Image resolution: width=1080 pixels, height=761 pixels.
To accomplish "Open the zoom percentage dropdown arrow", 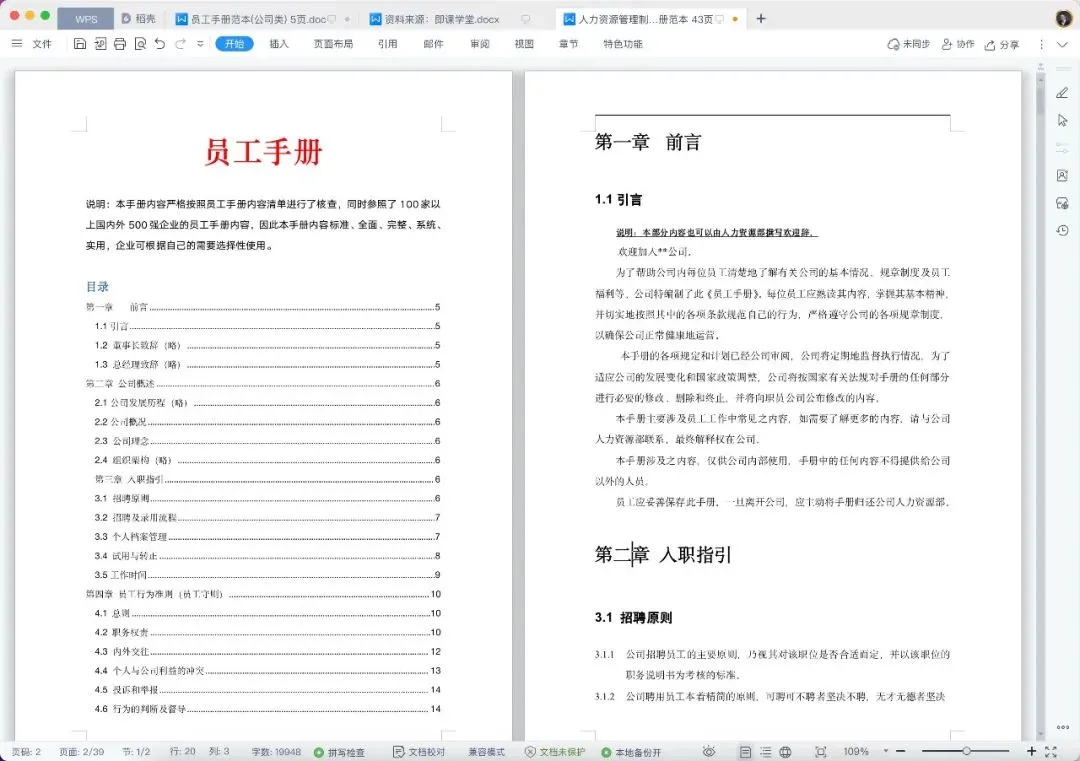I will pos(886,751).
